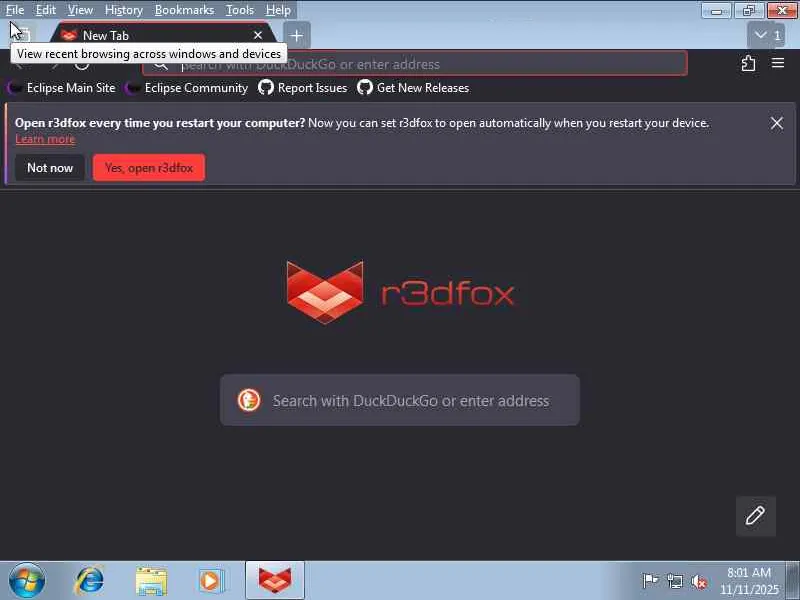
Task: Select the New Tab tab
Action: [163, 35]
